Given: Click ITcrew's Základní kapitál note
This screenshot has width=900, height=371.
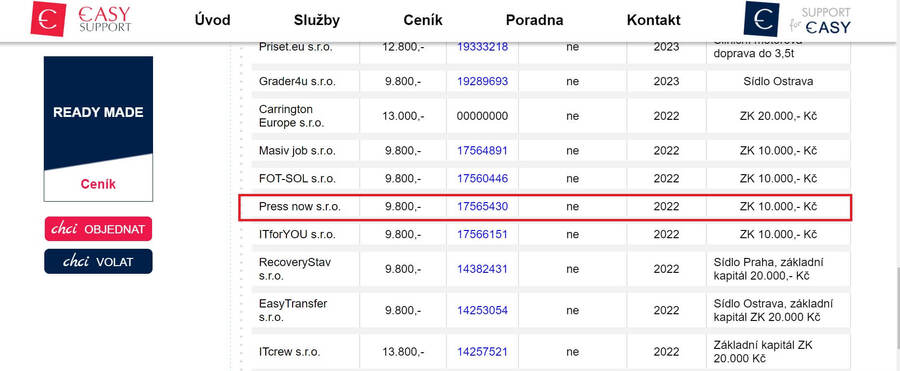Looking at the screenshot, I should [763, 351].
